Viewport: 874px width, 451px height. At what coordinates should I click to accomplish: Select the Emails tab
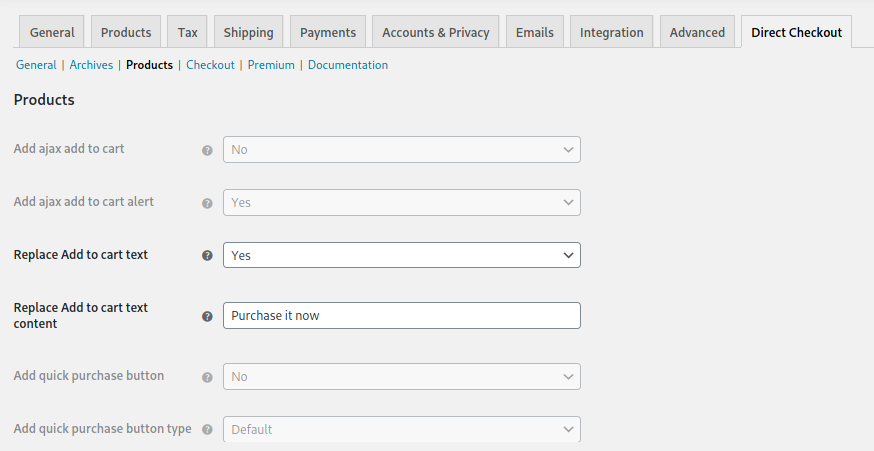click(535, 32)
